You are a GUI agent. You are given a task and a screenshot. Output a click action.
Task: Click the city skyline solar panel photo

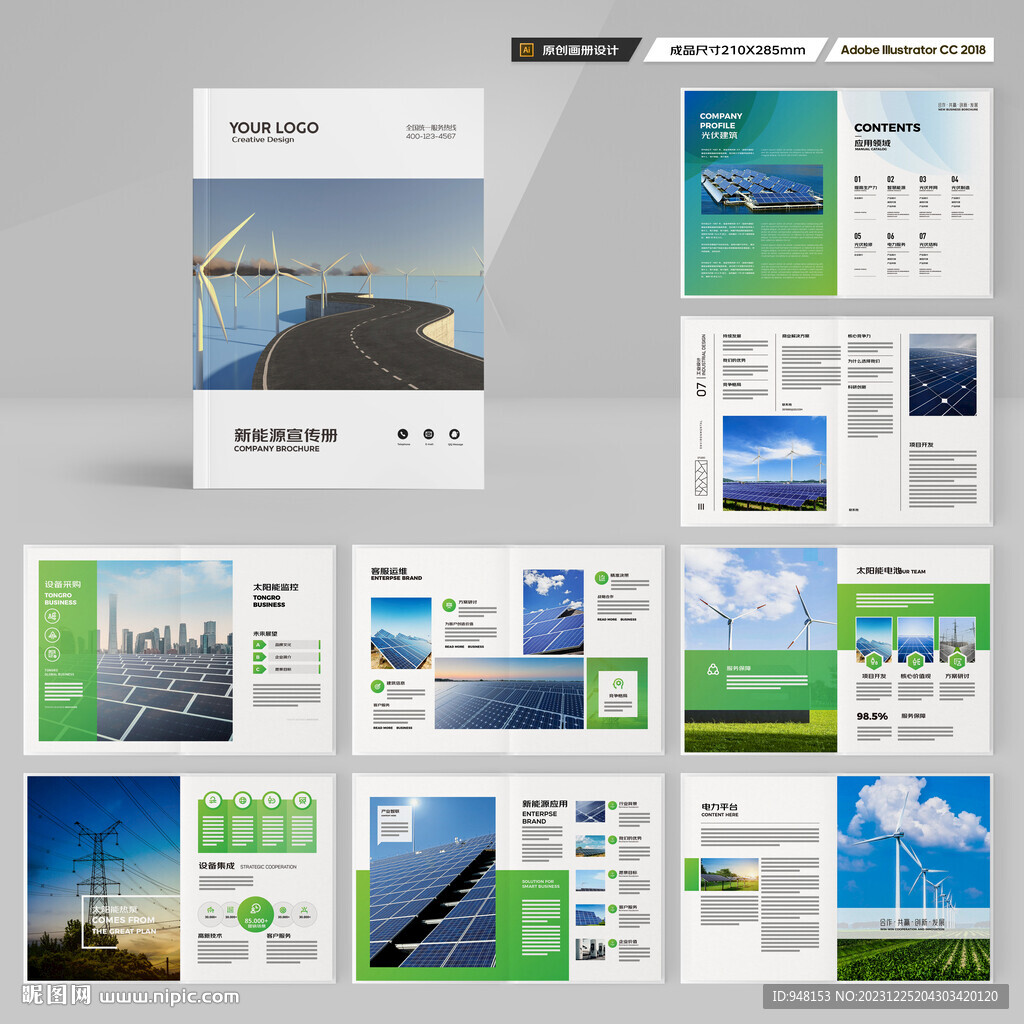click(165, 650)
